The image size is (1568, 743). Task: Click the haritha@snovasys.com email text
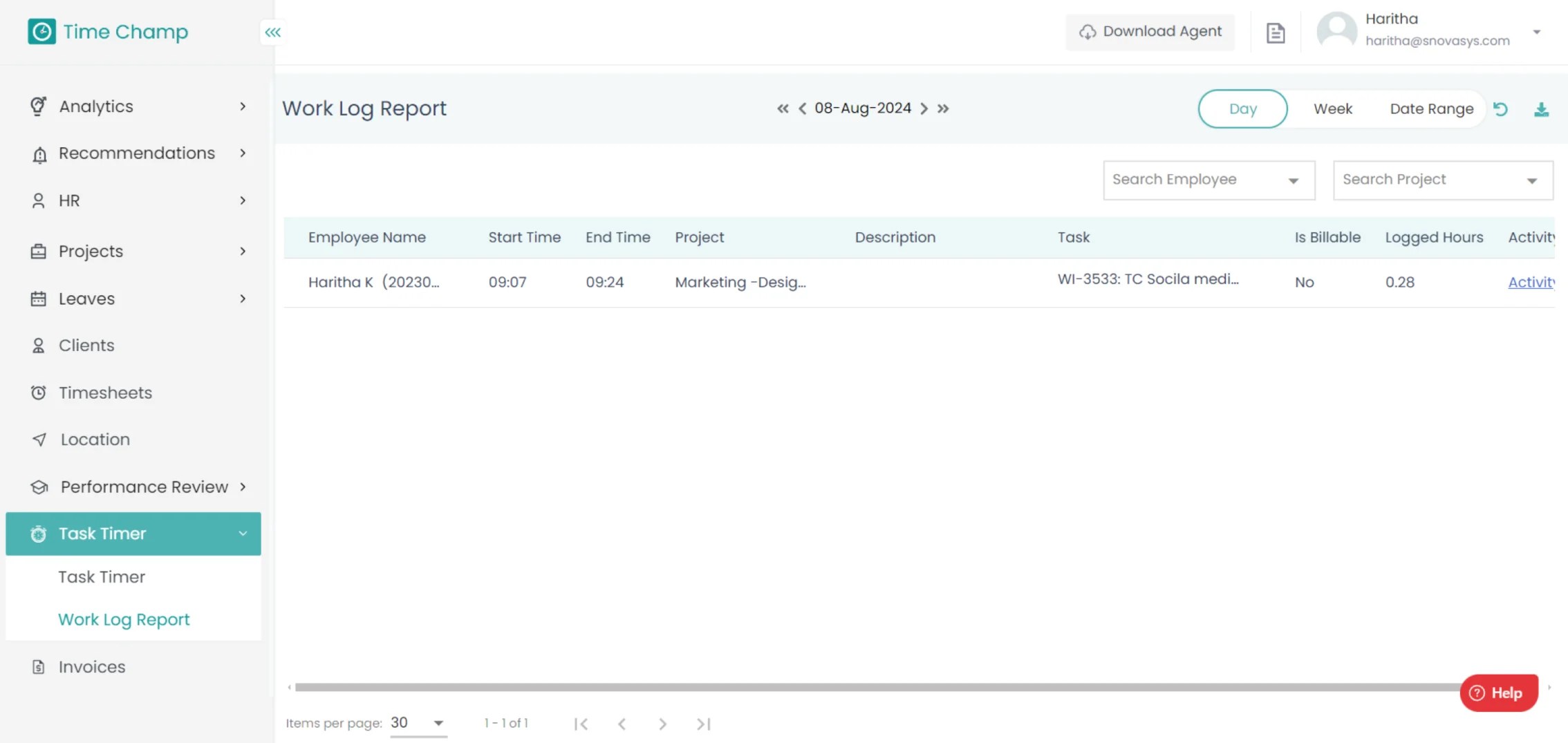[1437, 41]
